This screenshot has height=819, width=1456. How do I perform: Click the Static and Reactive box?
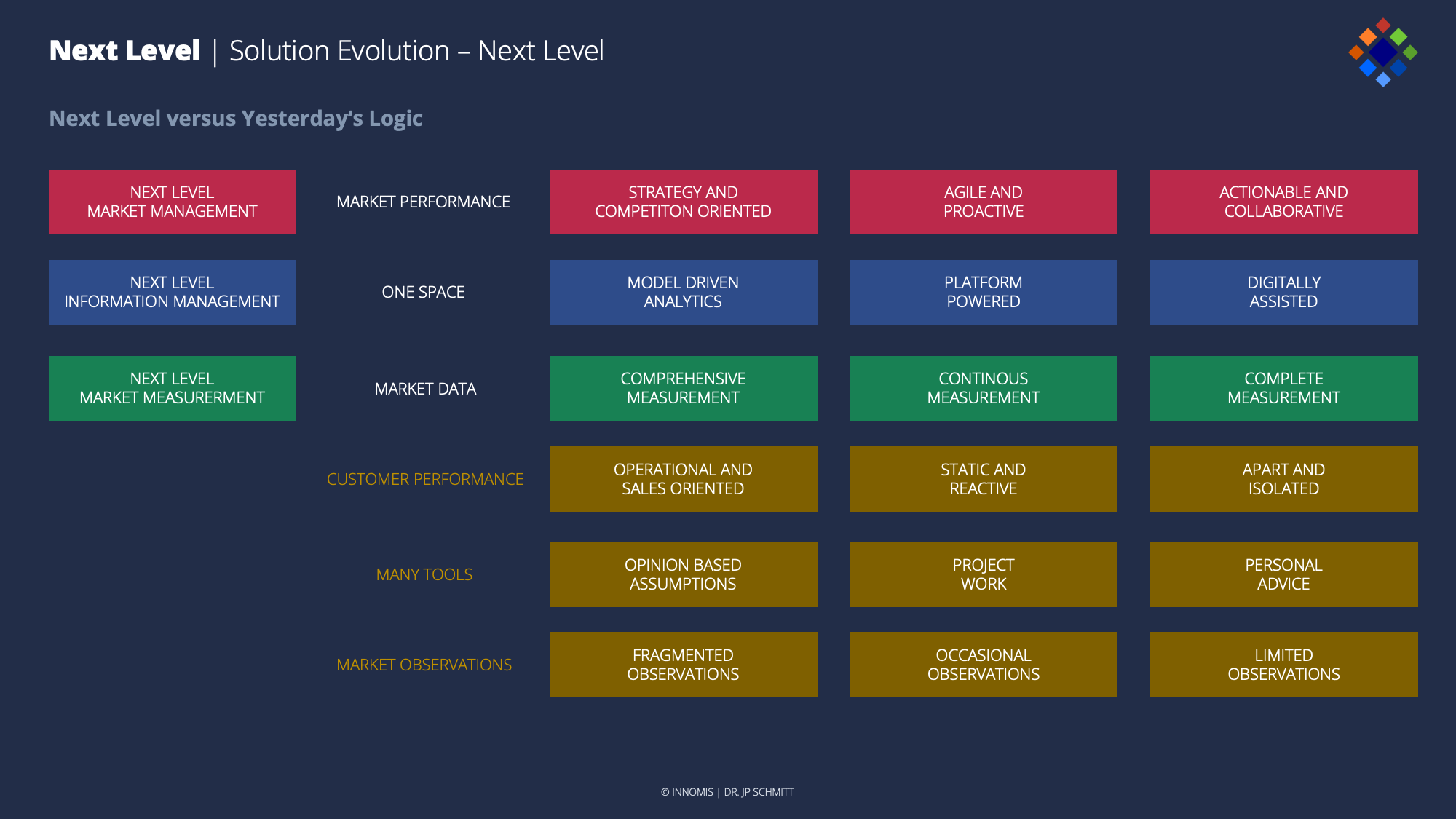click(983, 479)
